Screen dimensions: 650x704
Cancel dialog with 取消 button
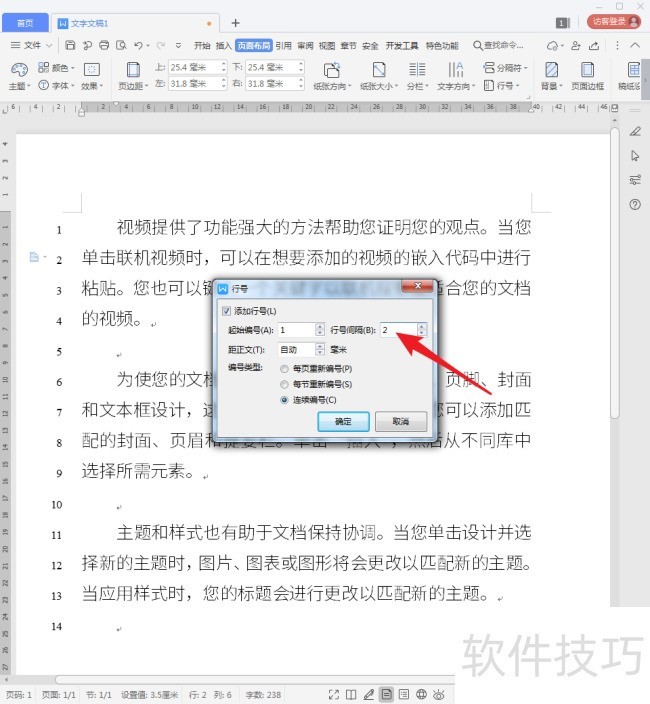(x=401, y=422)
